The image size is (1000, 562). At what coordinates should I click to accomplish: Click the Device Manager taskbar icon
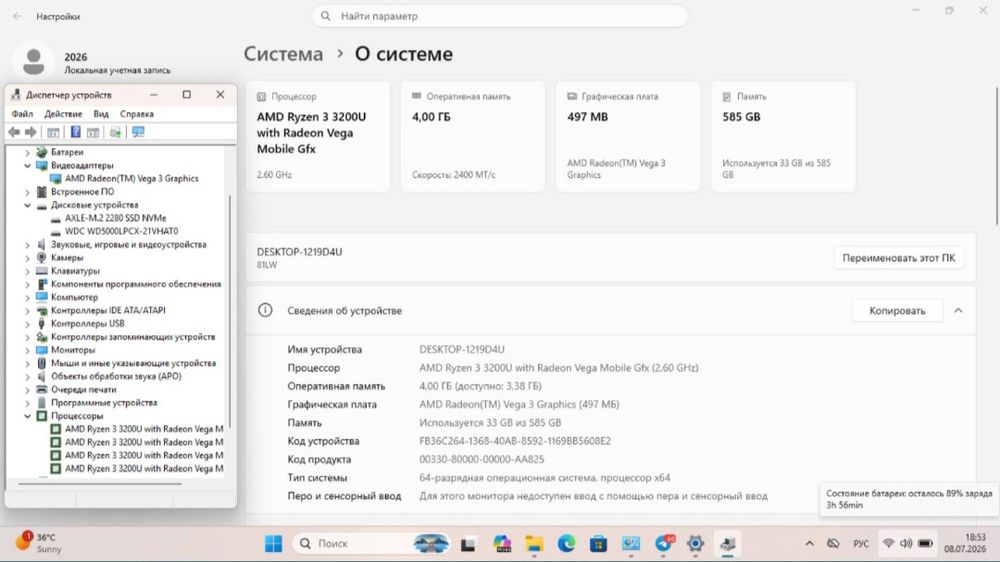click(x=728, y=544)
